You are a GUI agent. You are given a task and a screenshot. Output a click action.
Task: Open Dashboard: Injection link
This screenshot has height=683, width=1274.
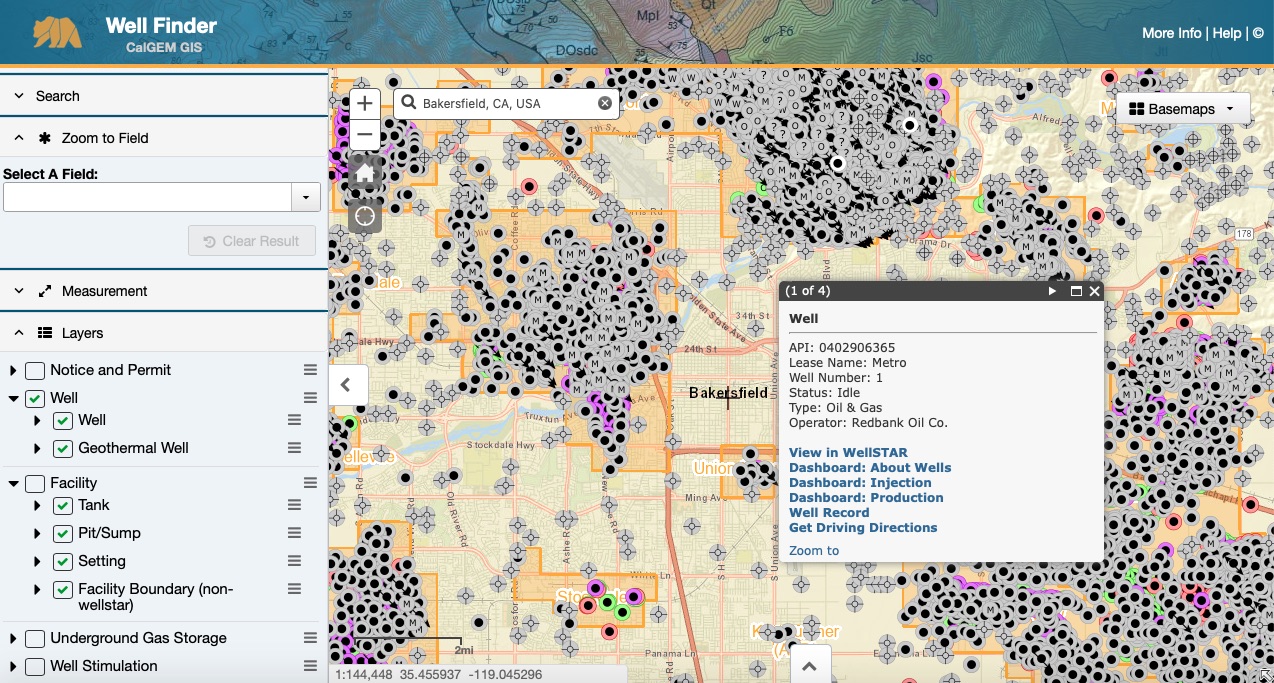pos(860,483)
